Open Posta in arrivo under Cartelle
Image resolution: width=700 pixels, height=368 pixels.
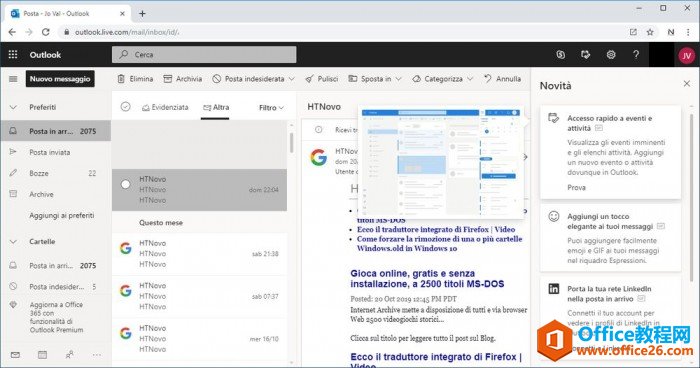click(x=56, y=265)
